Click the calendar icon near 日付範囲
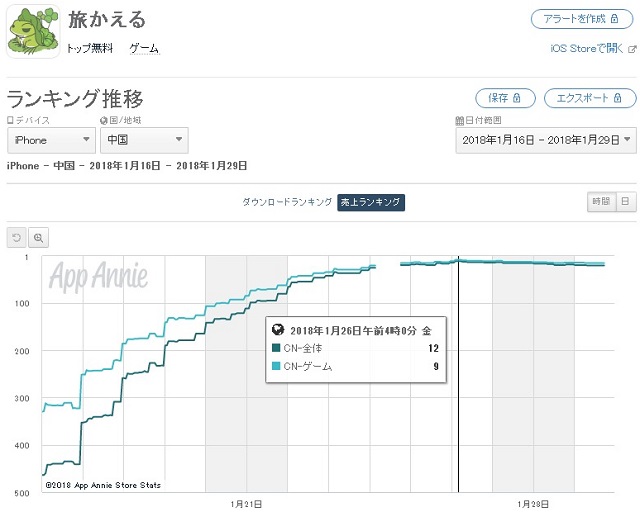Viewport: 640px width, 512px height. tap(458, 120)
